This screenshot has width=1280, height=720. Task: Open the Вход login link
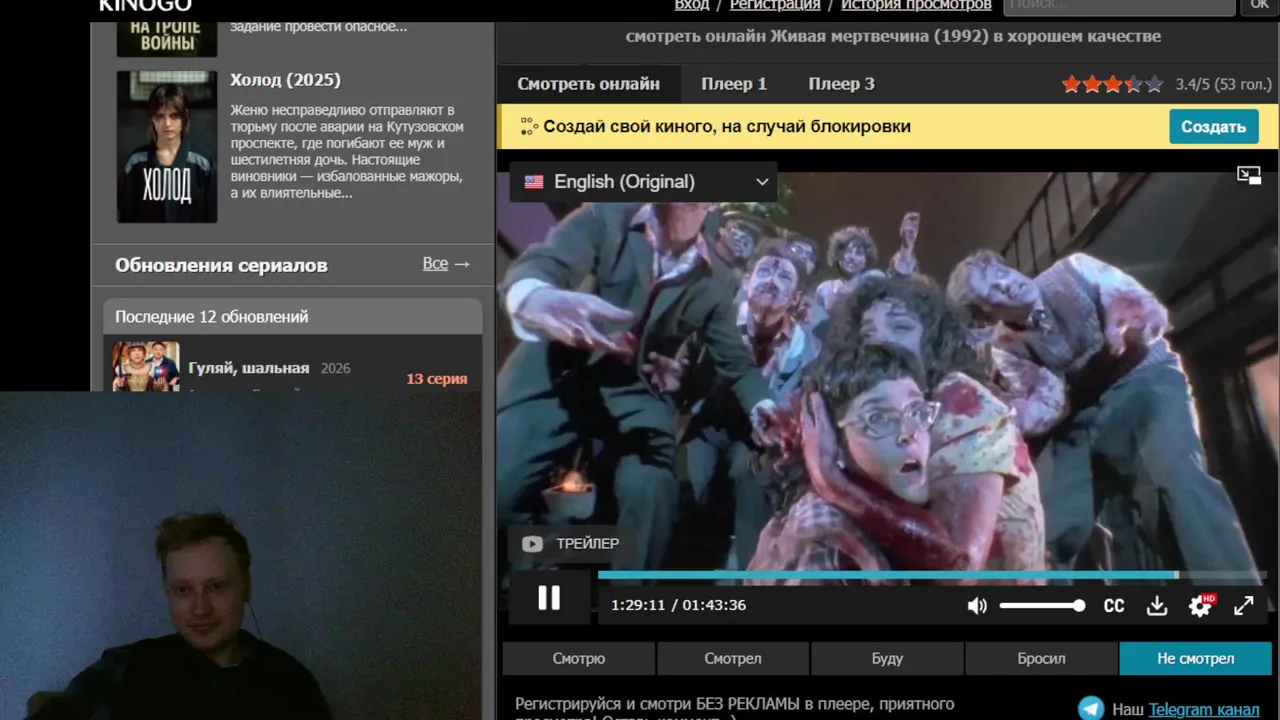pyautogui.click(x=692, y=5)
